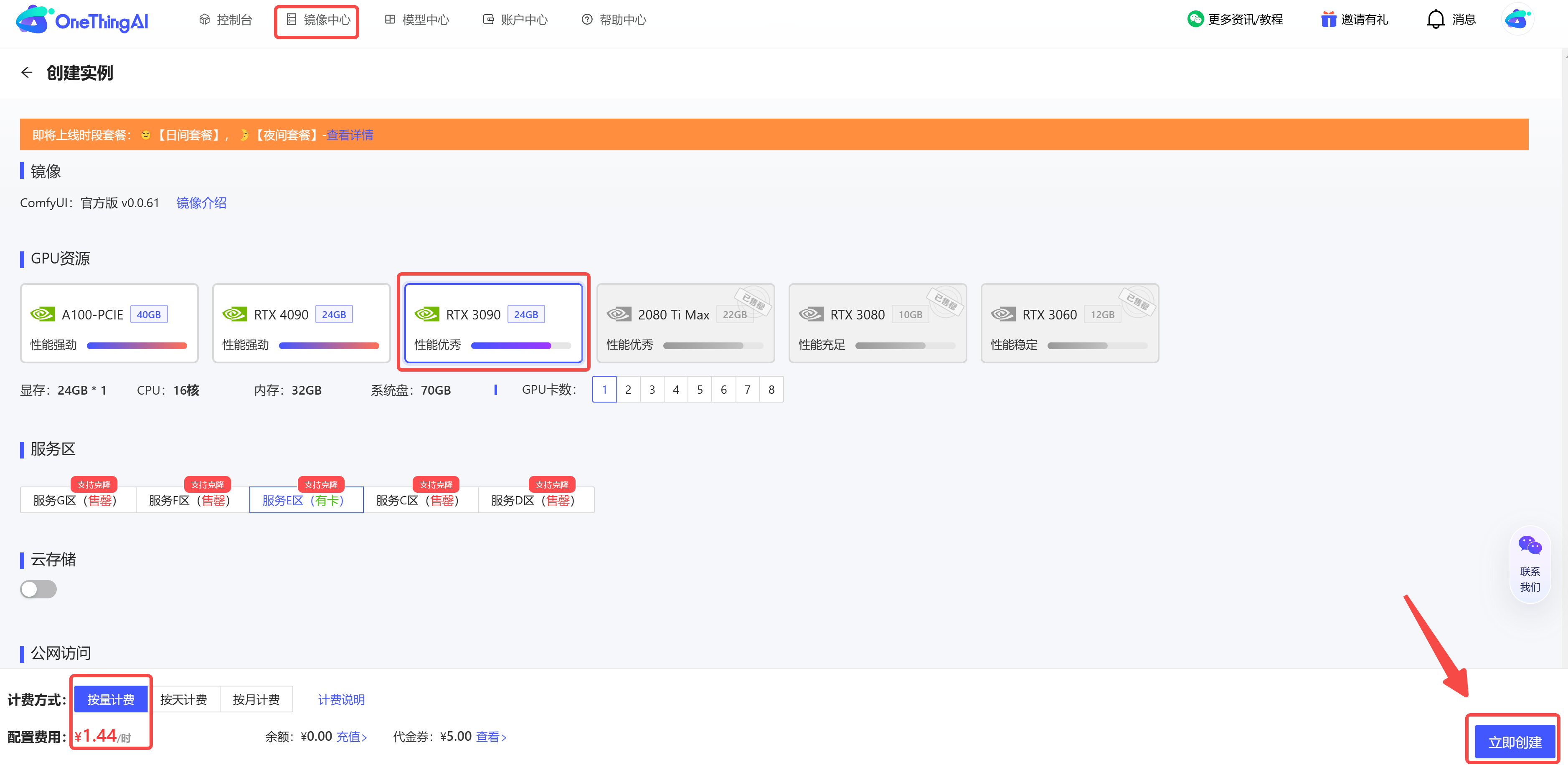The image size is (1568, 765).
Task: Click the grey NVIDIA icon on RTX 3080
Action: (811, 314)
